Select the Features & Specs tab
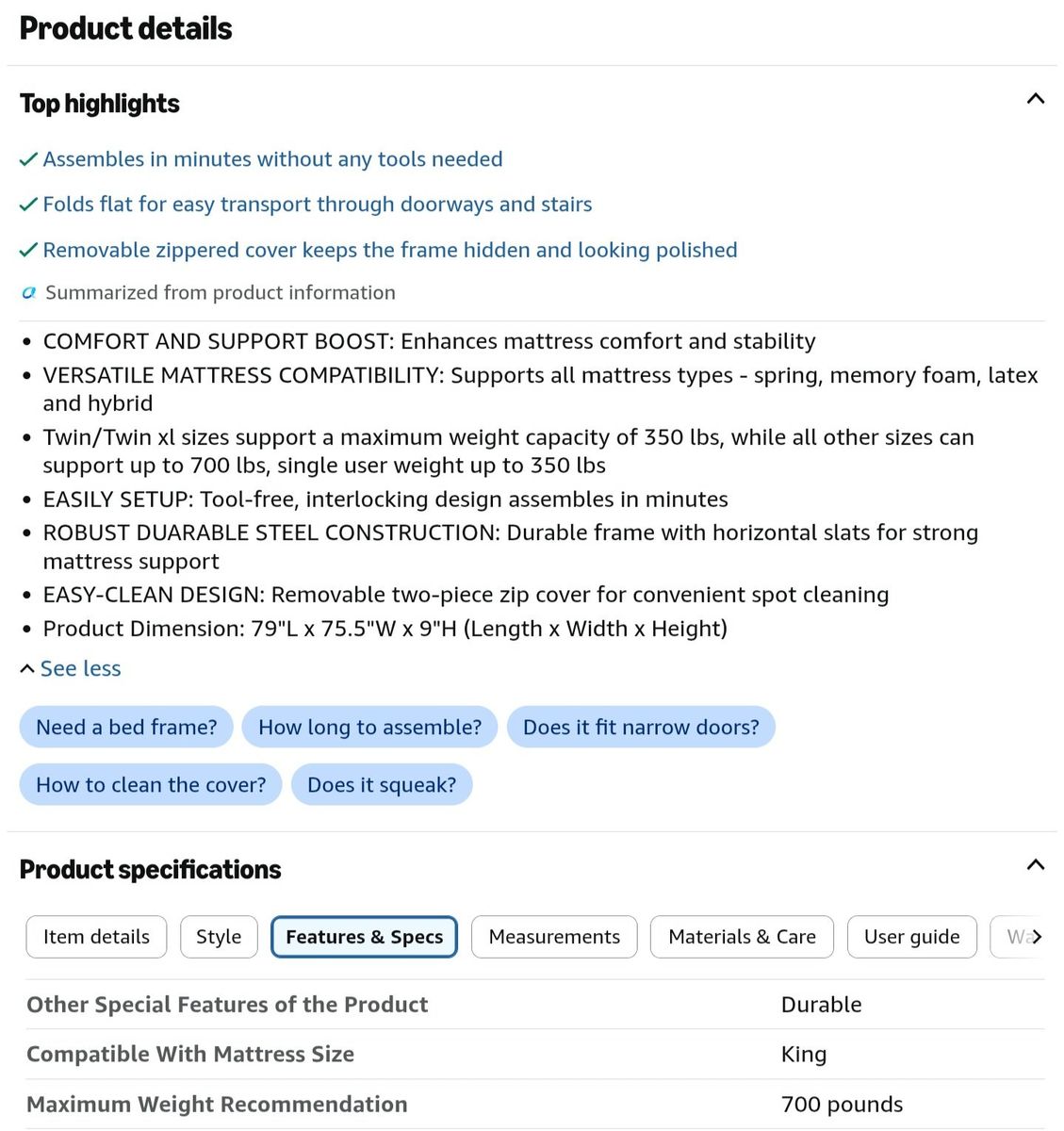This screenshot has height=1131, width=1064. (x=364, y=937)
